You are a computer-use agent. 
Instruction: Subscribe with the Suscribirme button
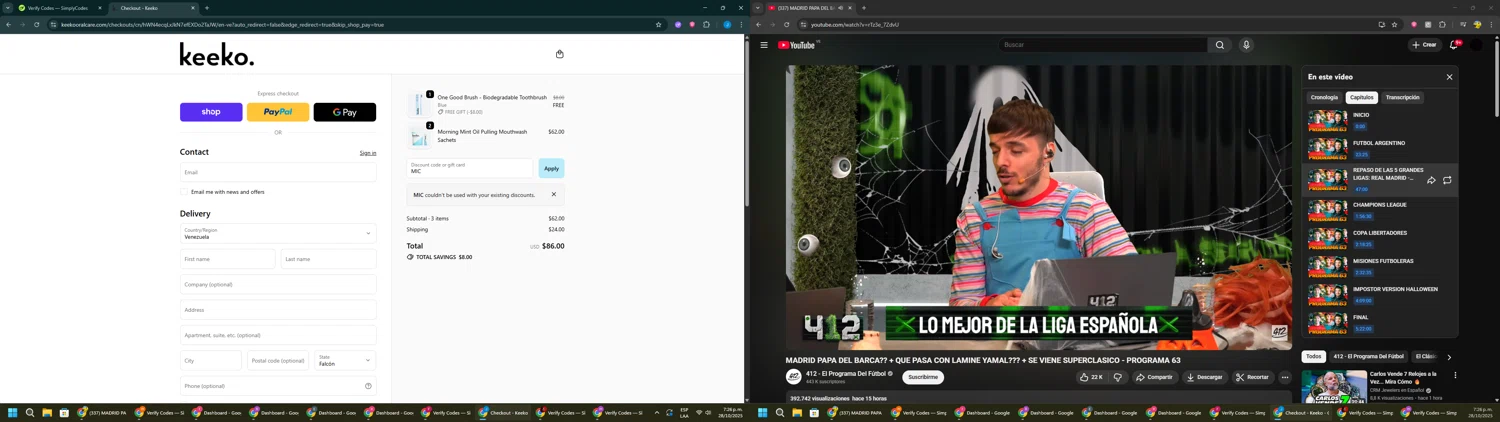(x=923, y=377)
